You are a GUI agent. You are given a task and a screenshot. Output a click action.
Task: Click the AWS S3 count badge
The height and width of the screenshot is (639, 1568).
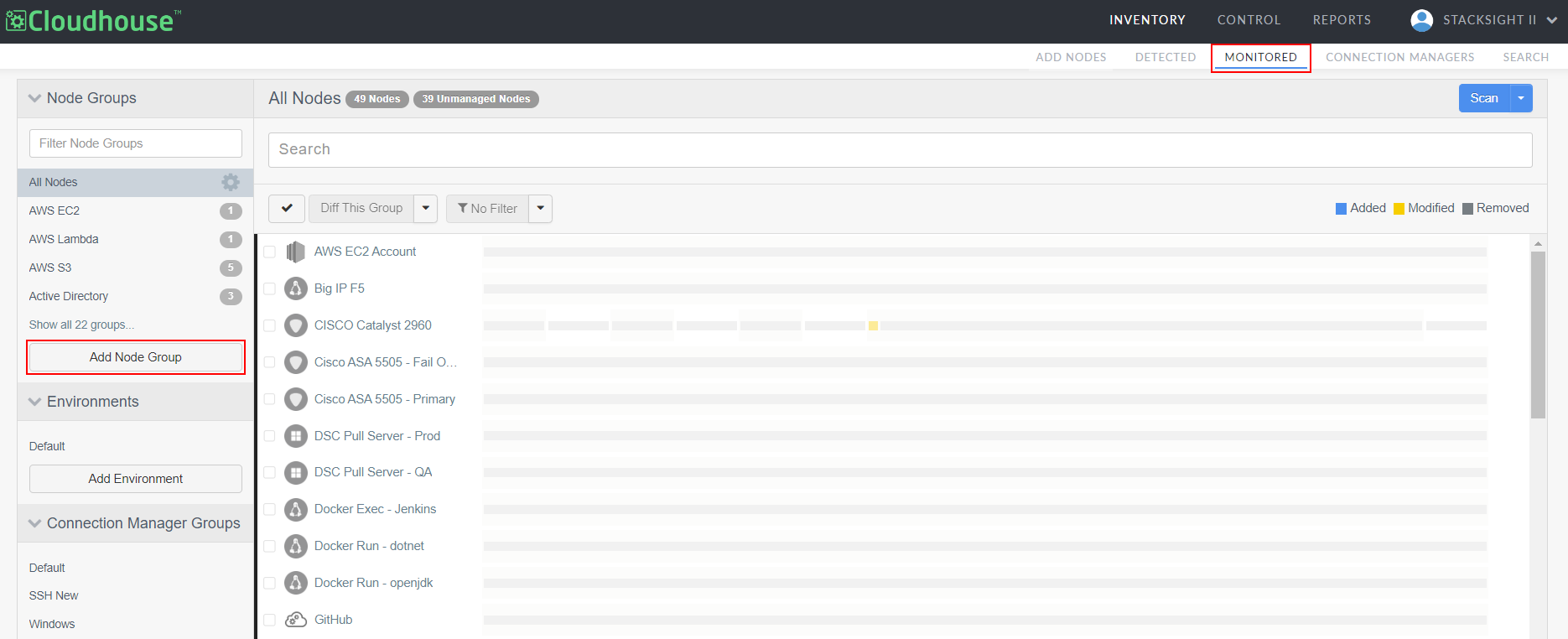[231, 268]
